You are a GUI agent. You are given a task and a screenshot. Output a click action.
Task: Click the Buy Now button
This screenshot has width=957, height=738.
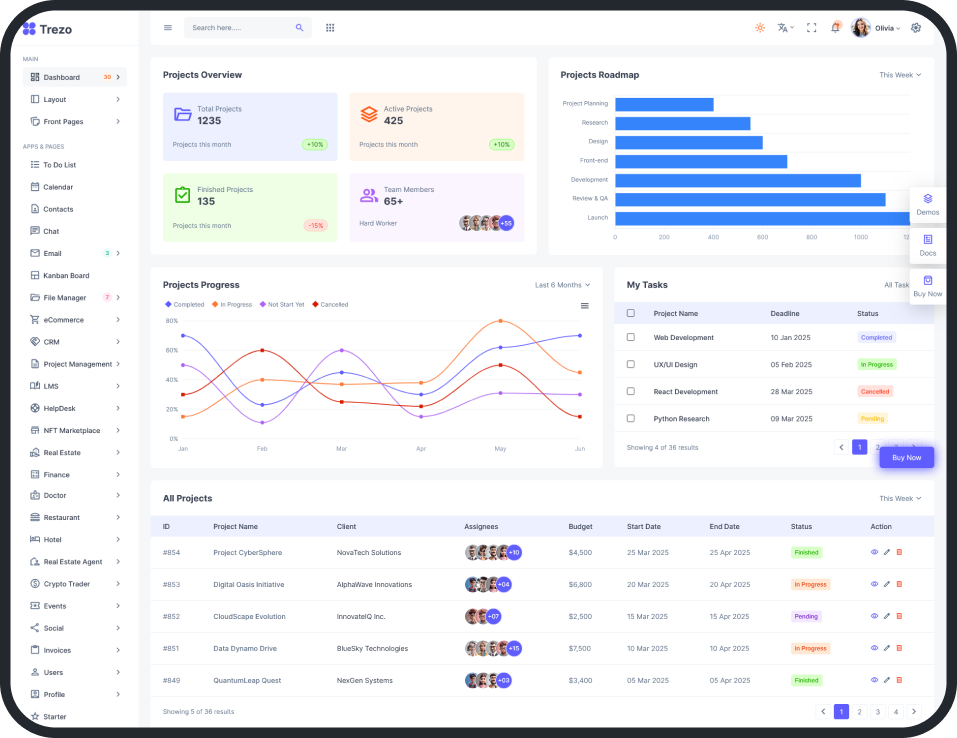click(x=906, y=457)
